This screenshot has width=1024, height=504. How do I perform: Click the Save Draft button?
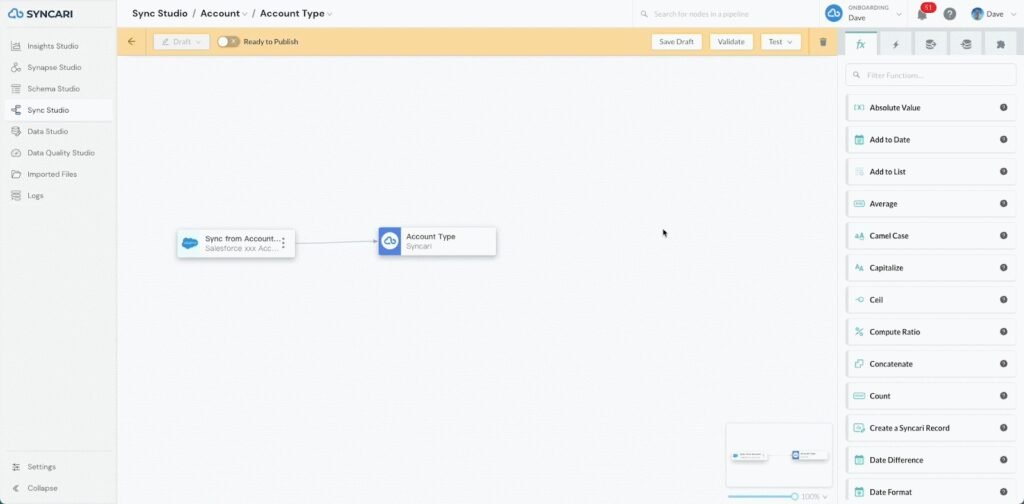pyautogui.click(x=676, y=42)
